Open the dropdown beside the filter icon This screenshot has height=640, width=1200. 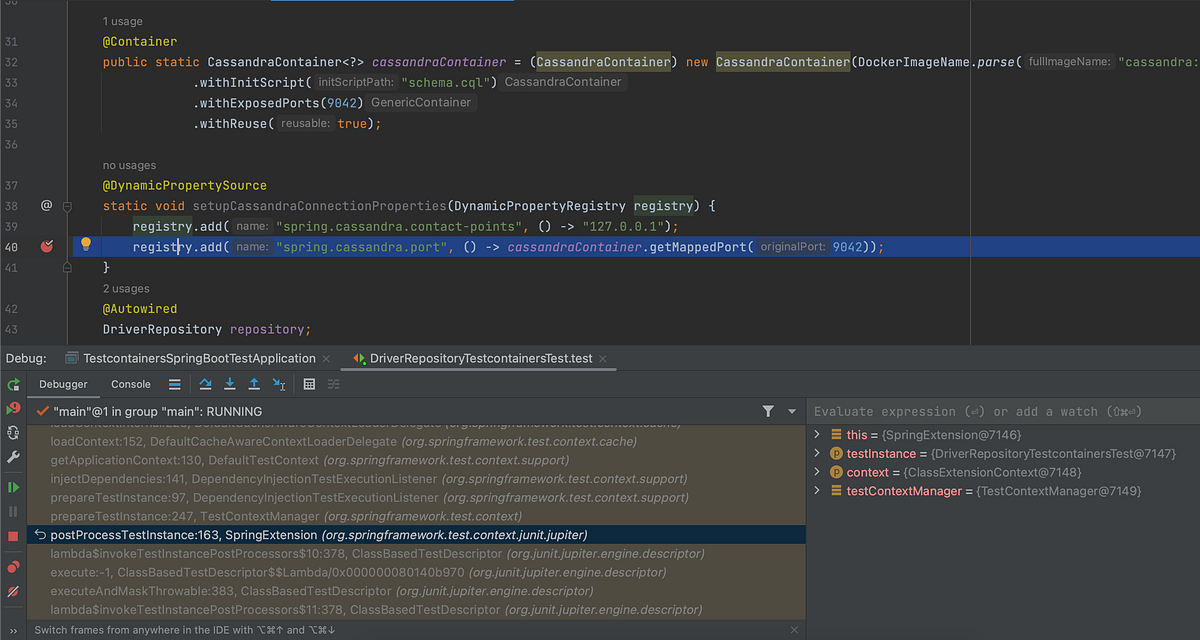tap(790, 411)
